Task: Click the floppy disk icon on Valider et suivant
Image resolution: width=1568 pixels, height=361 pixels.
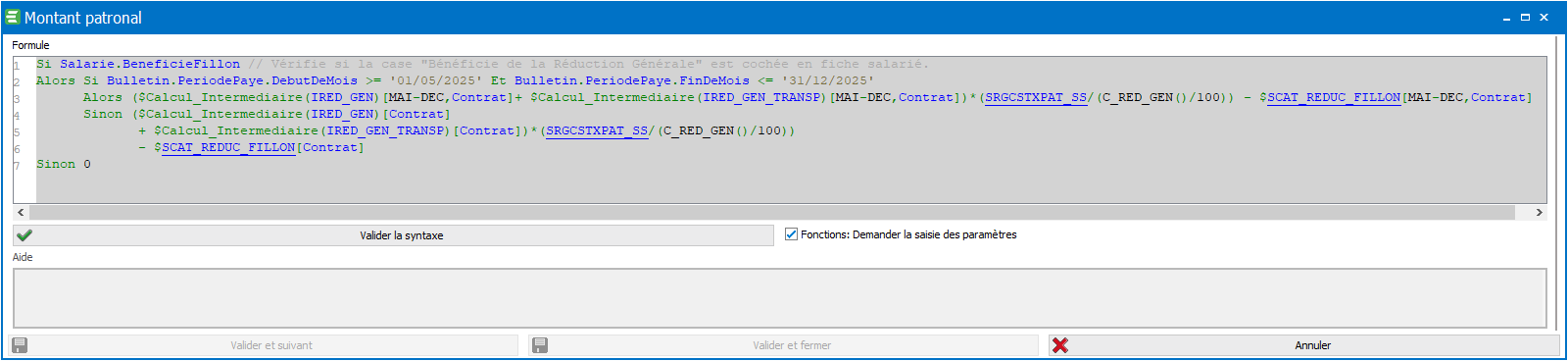Action: pos(20,345)
